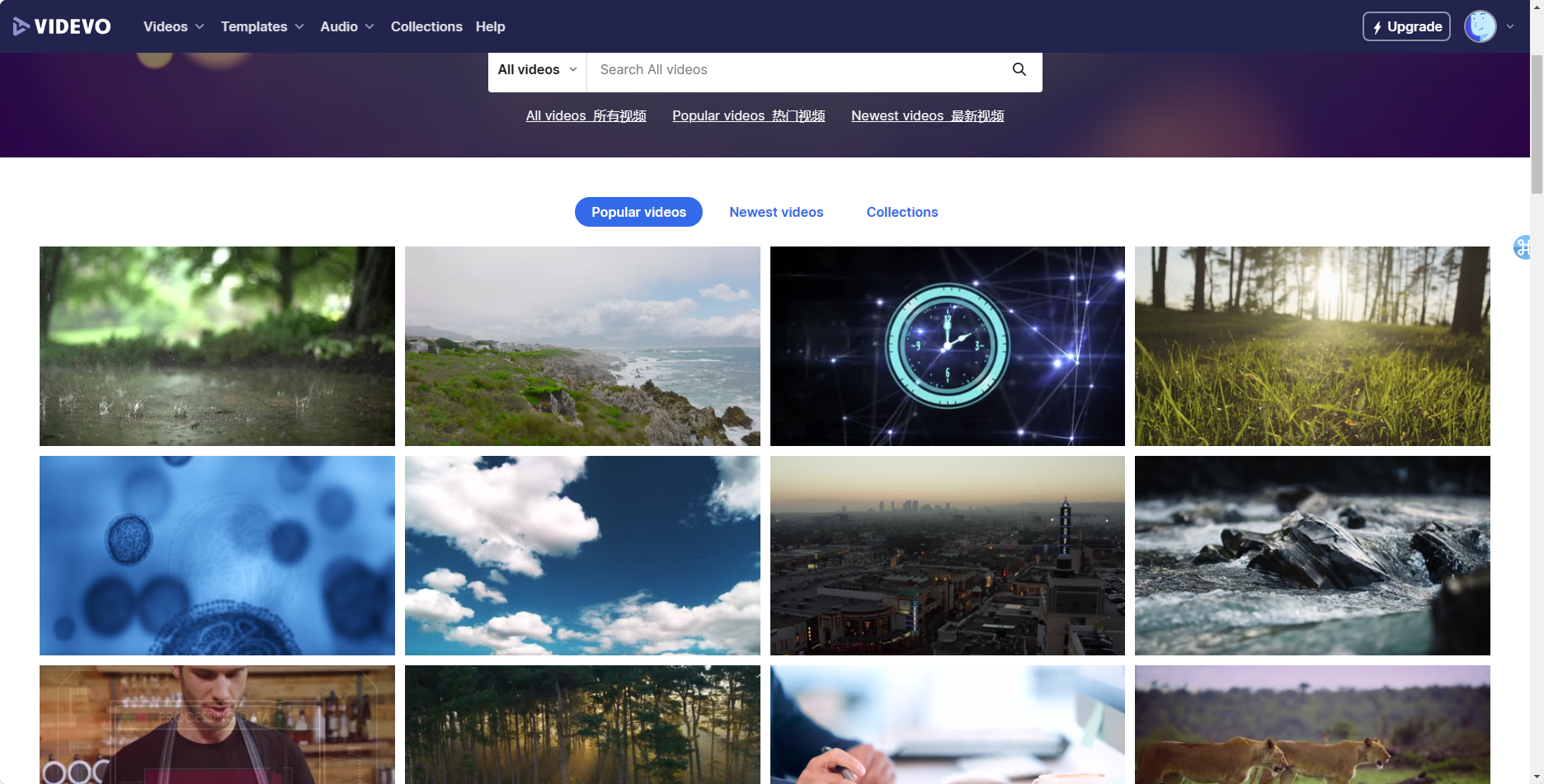Open the glowing clock animation video
This screenshot has height=784, width=1544.
948,346
